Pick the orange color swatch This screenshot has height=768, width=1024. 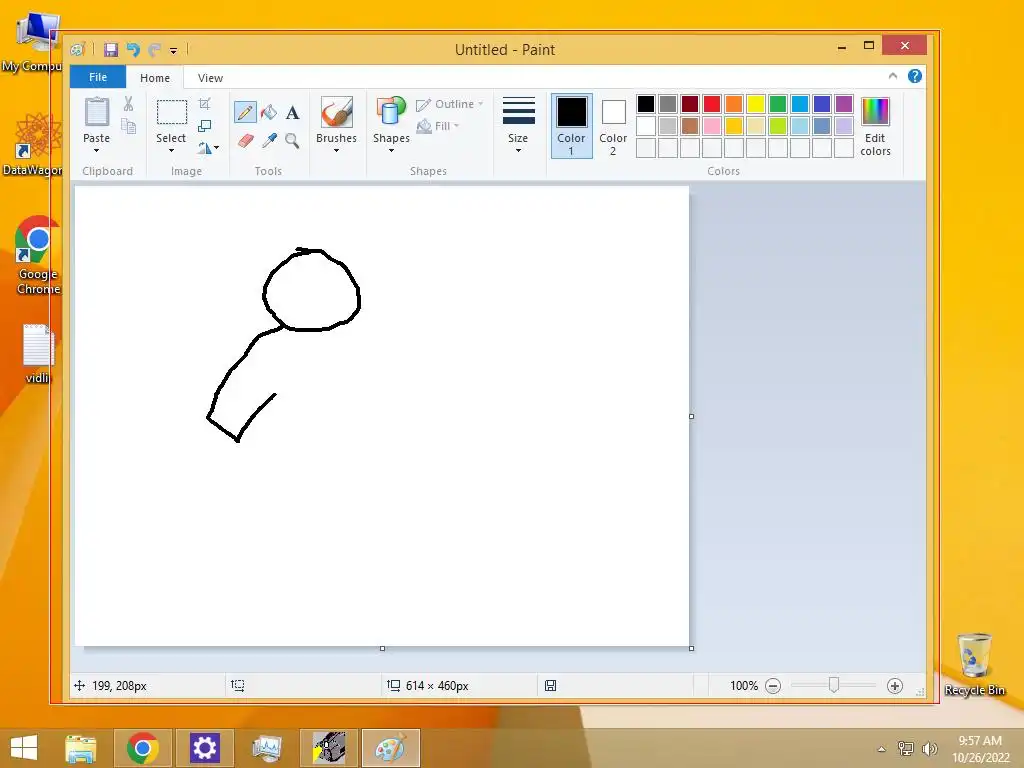point(734,104)
